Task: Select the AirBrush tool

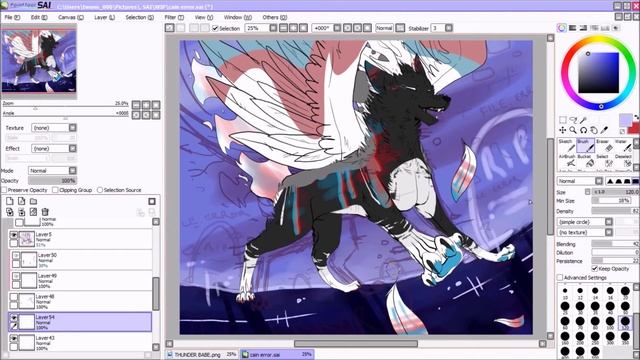Action: 567,161
